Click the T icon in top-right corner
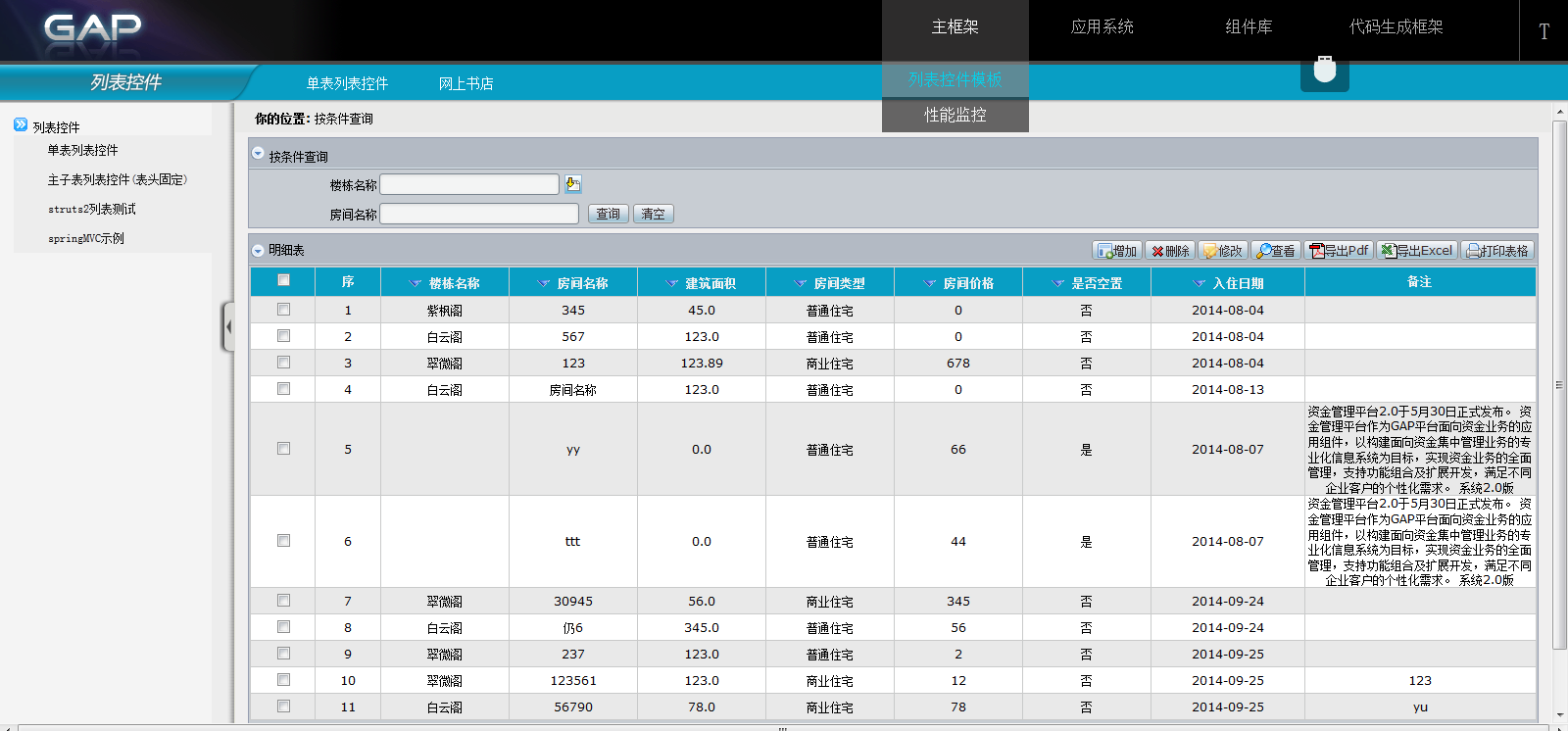The height and width of the screenshot is (731, 1568). 1543,31
